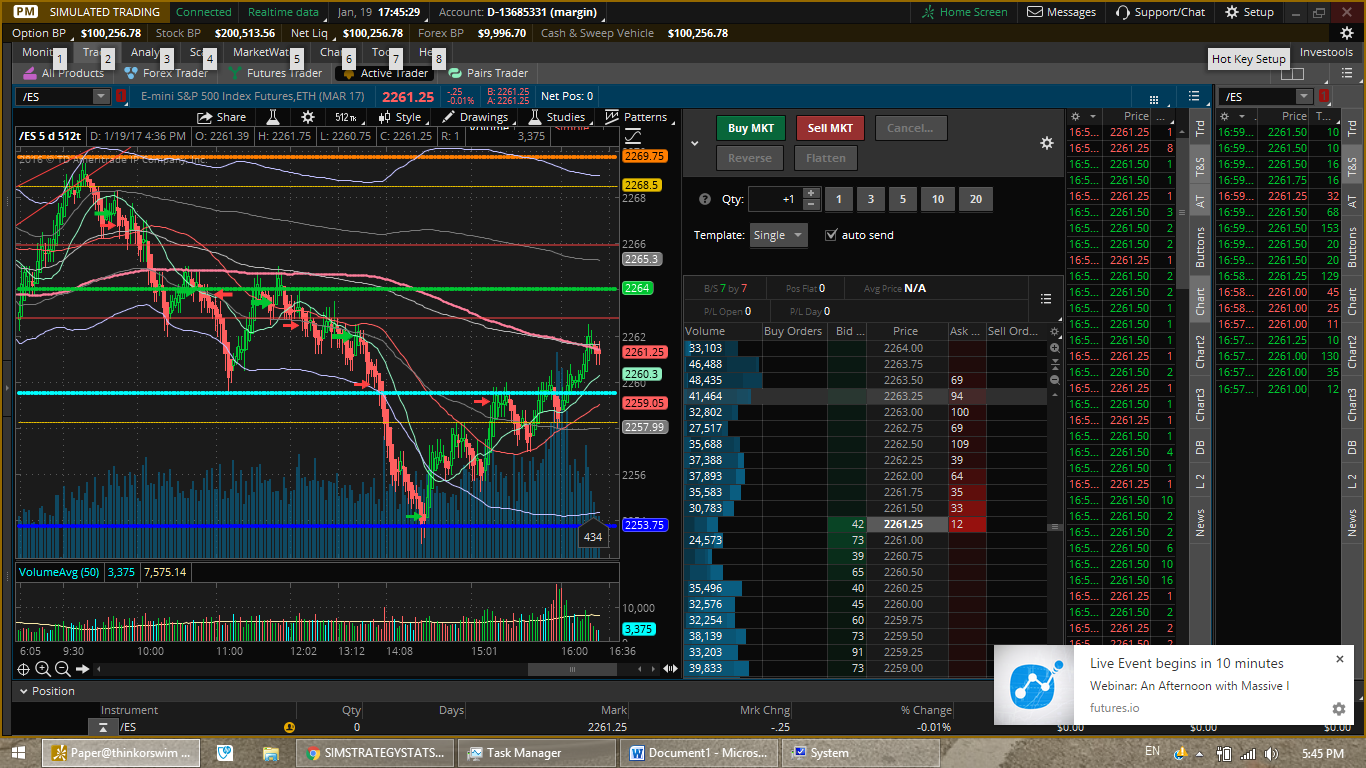Zoom in the chart with magnifier plus
The image size is (1366, 768).
click(43, 669)
